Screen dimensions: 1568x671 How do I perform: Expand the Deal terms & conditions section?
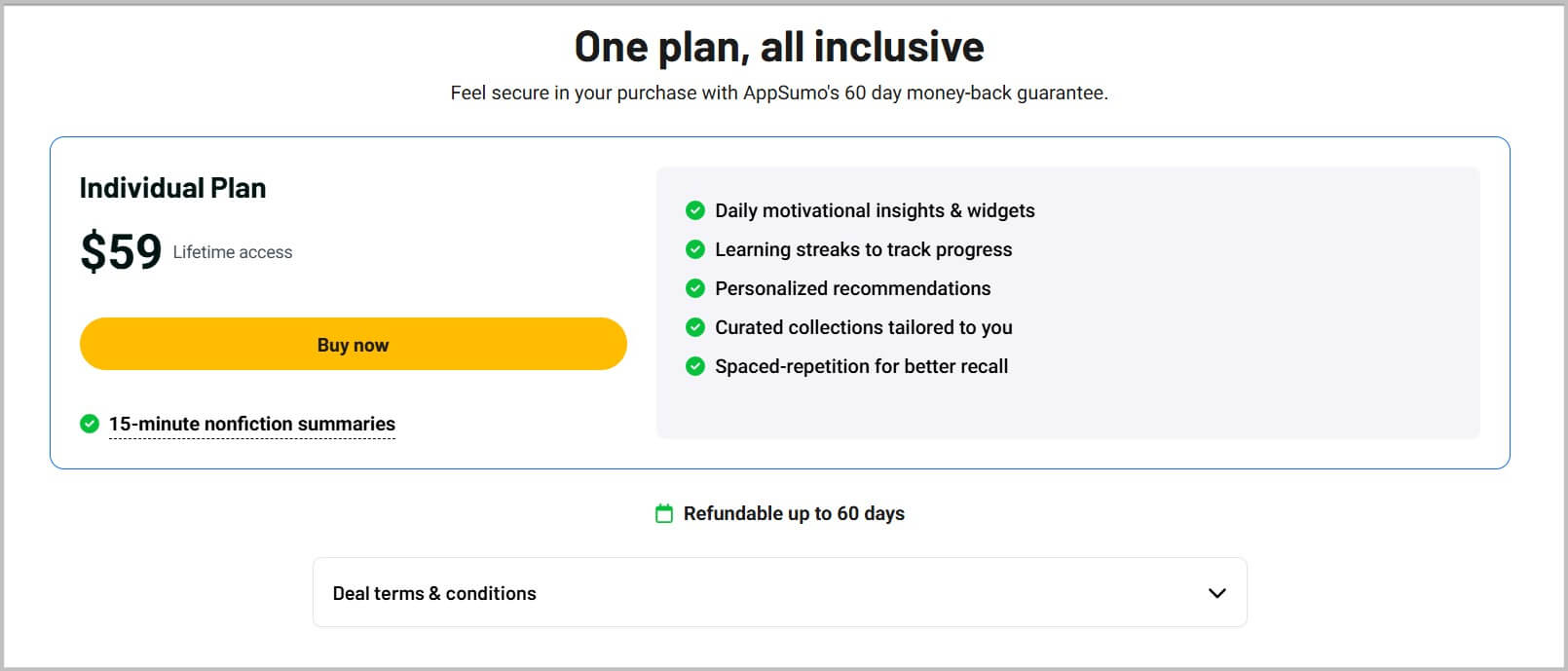coord(779,592)
